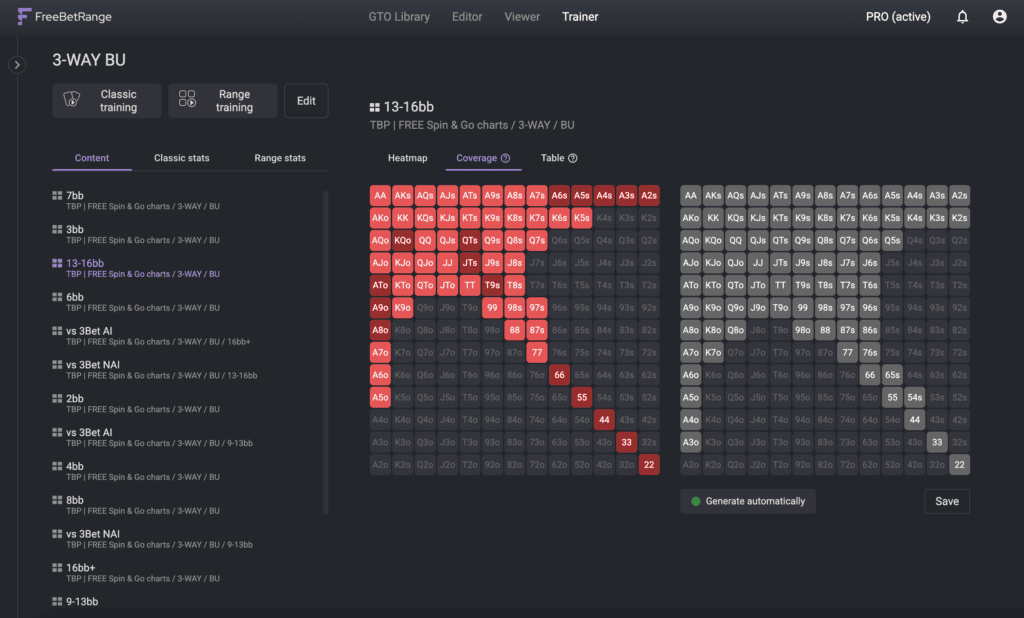
Task: Save the range chart
Action: [x=946, y=501]
